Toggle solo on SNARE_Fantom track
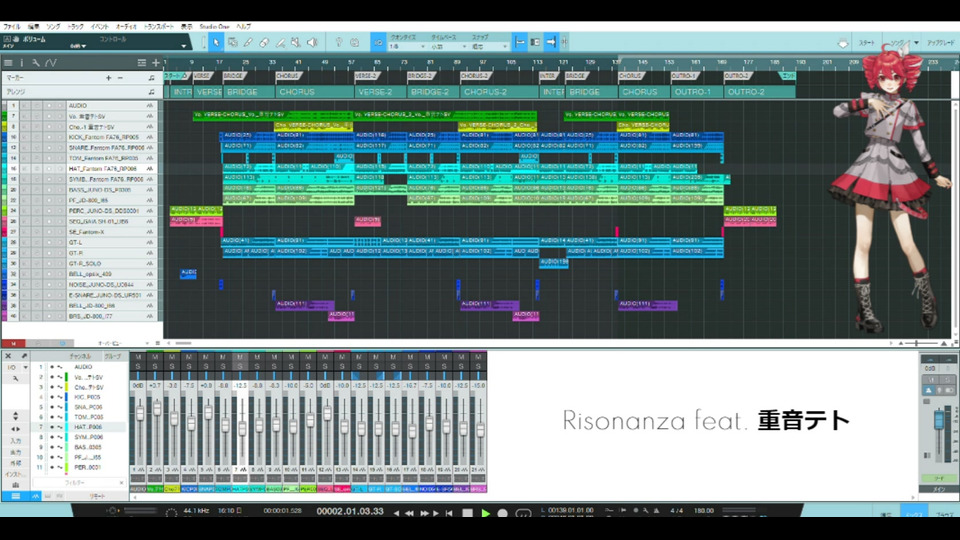This screenshot has width=960, height=540. 37,148
